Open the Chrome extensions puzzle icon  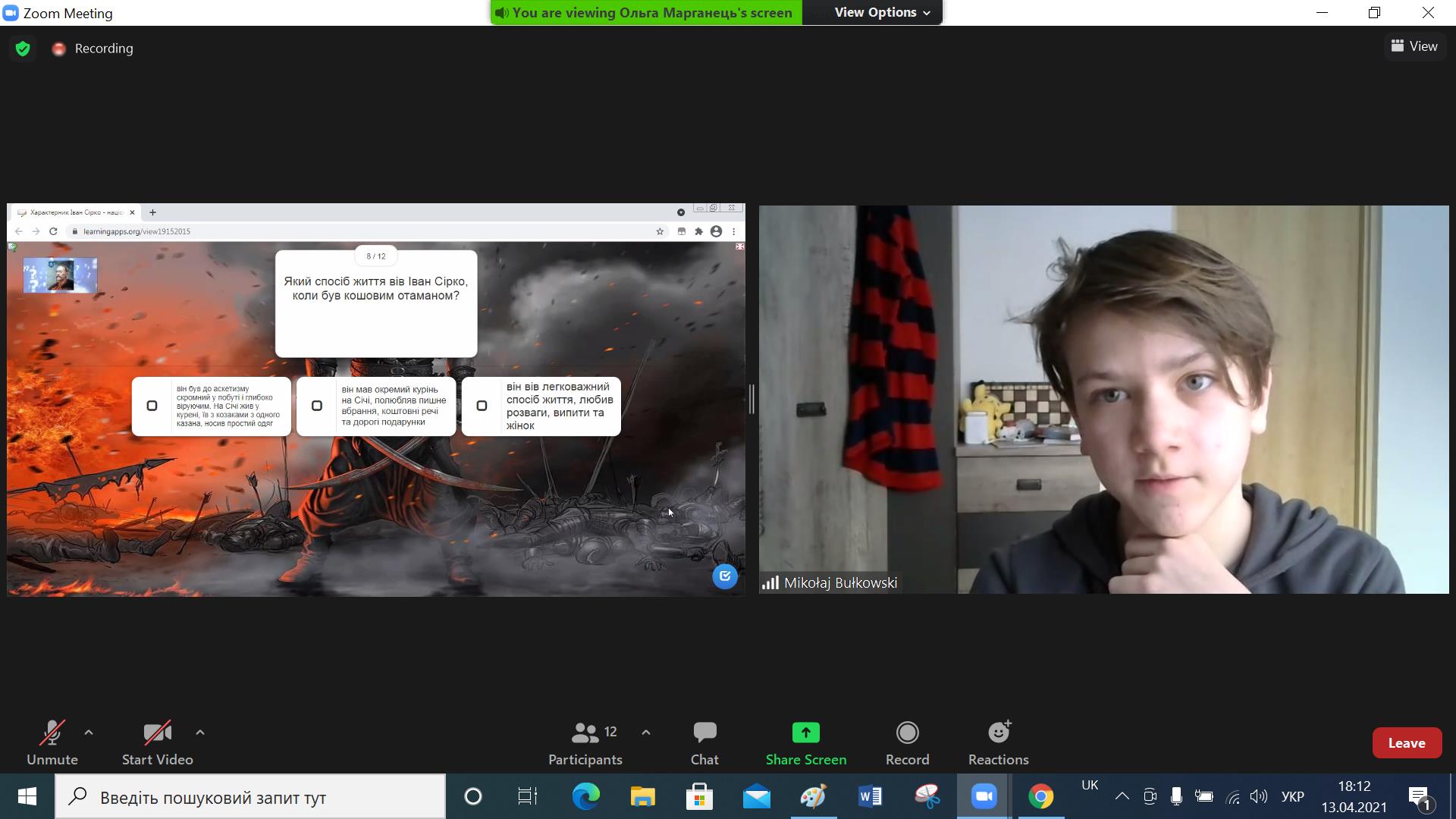[698, 231]
